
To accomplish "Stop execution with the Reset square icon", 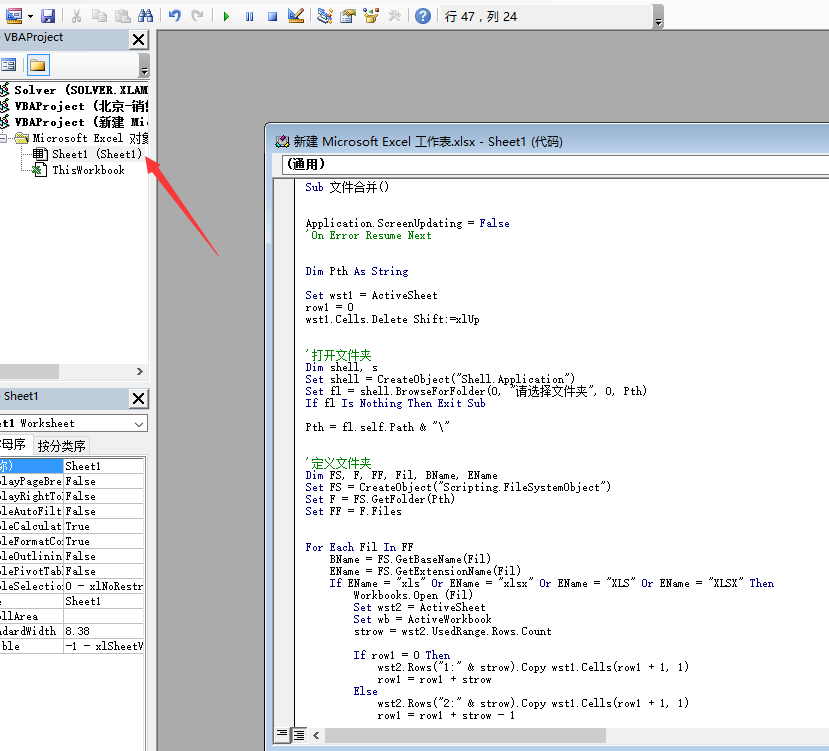I will [x=272, y=16].
